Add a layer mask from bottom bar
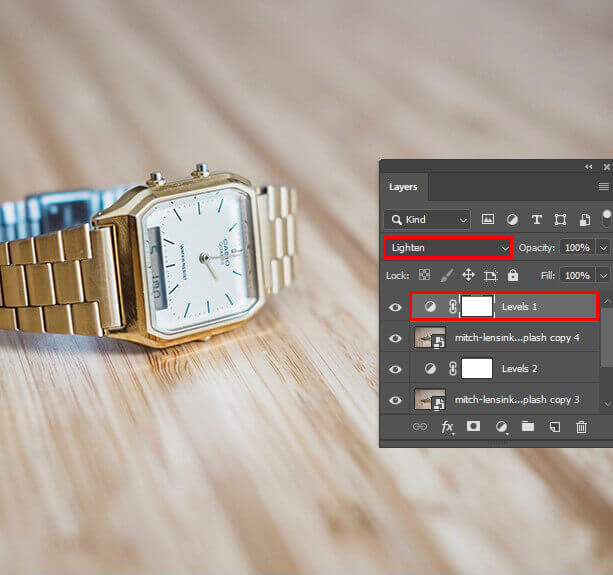The width and height of the screenshot is (613, 575). click(474, 427)
